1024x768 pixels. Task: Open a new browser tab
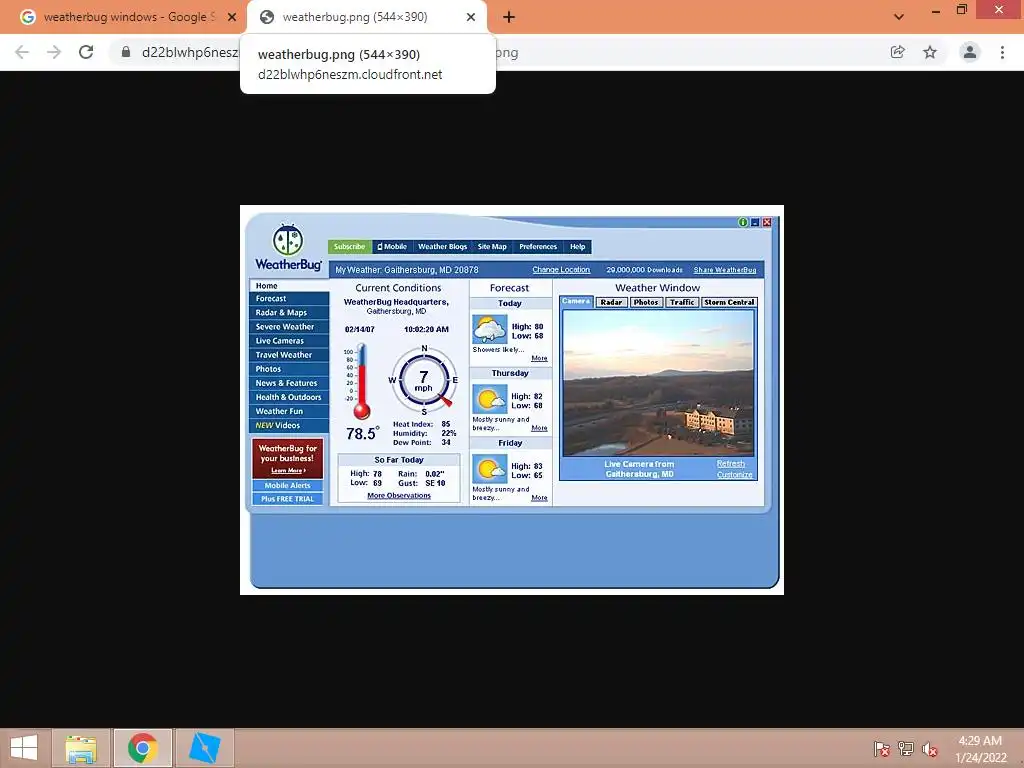coord(509,17)
